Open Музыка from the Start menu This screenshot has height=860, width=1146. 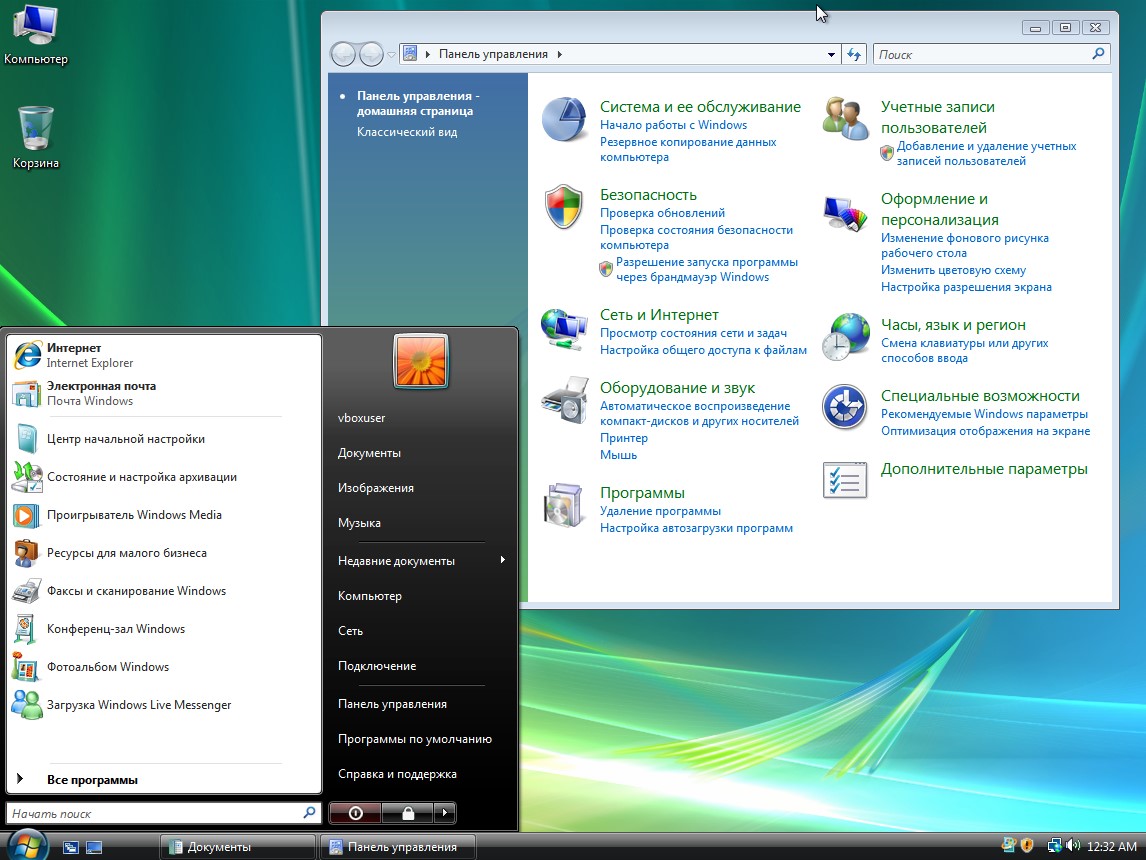[359, 523]
